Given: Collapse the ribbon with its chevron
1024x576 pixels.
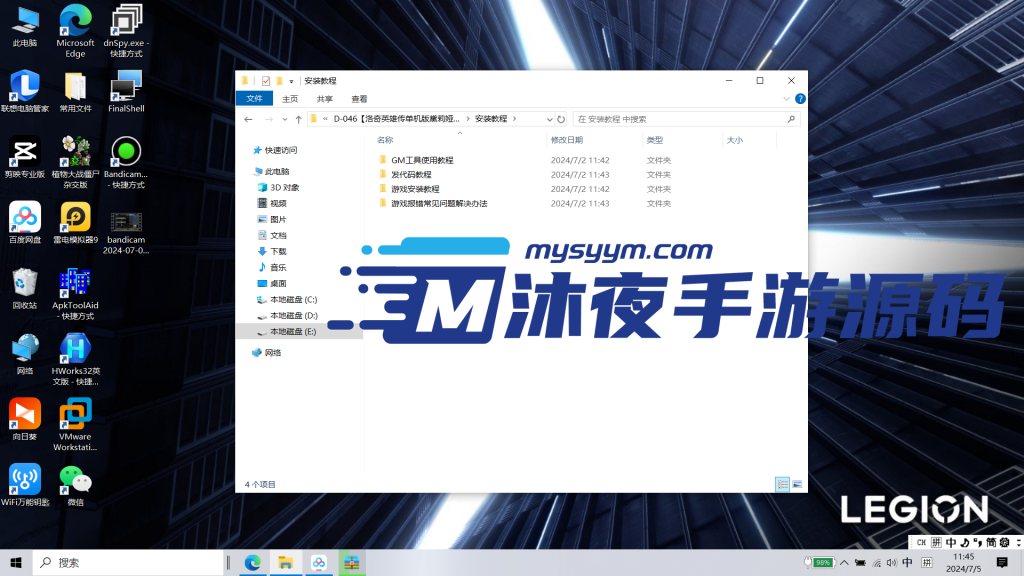Looking at the screenshot, I should [x=787, y=96].
